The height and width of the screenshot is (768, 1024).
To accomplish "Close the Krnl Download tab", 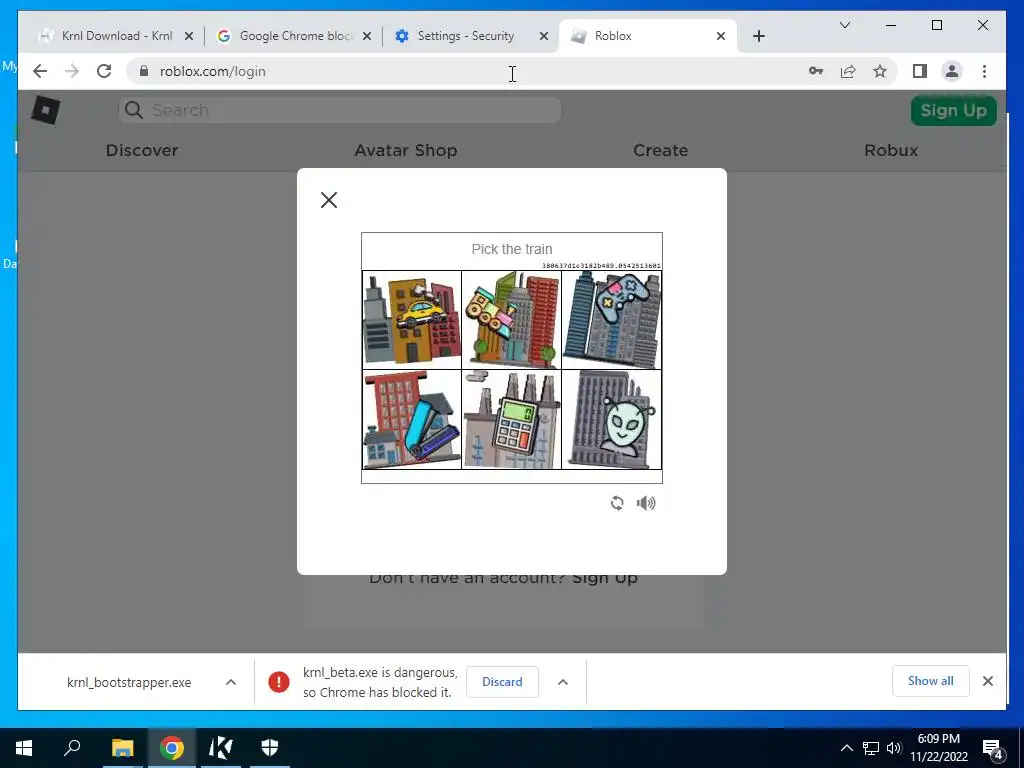I will pyautogui.click(x=189, y=36).
